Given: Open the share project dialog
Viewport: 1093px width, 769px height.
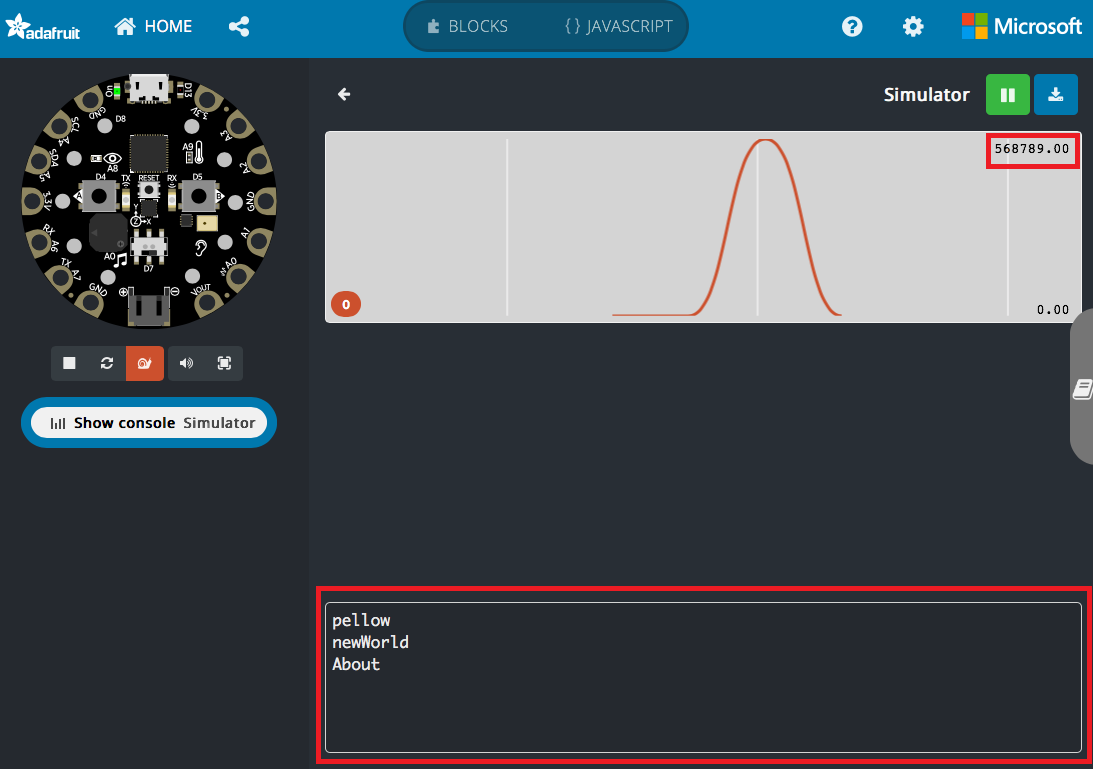Looking at the screenshot, I should click(239, 26).
